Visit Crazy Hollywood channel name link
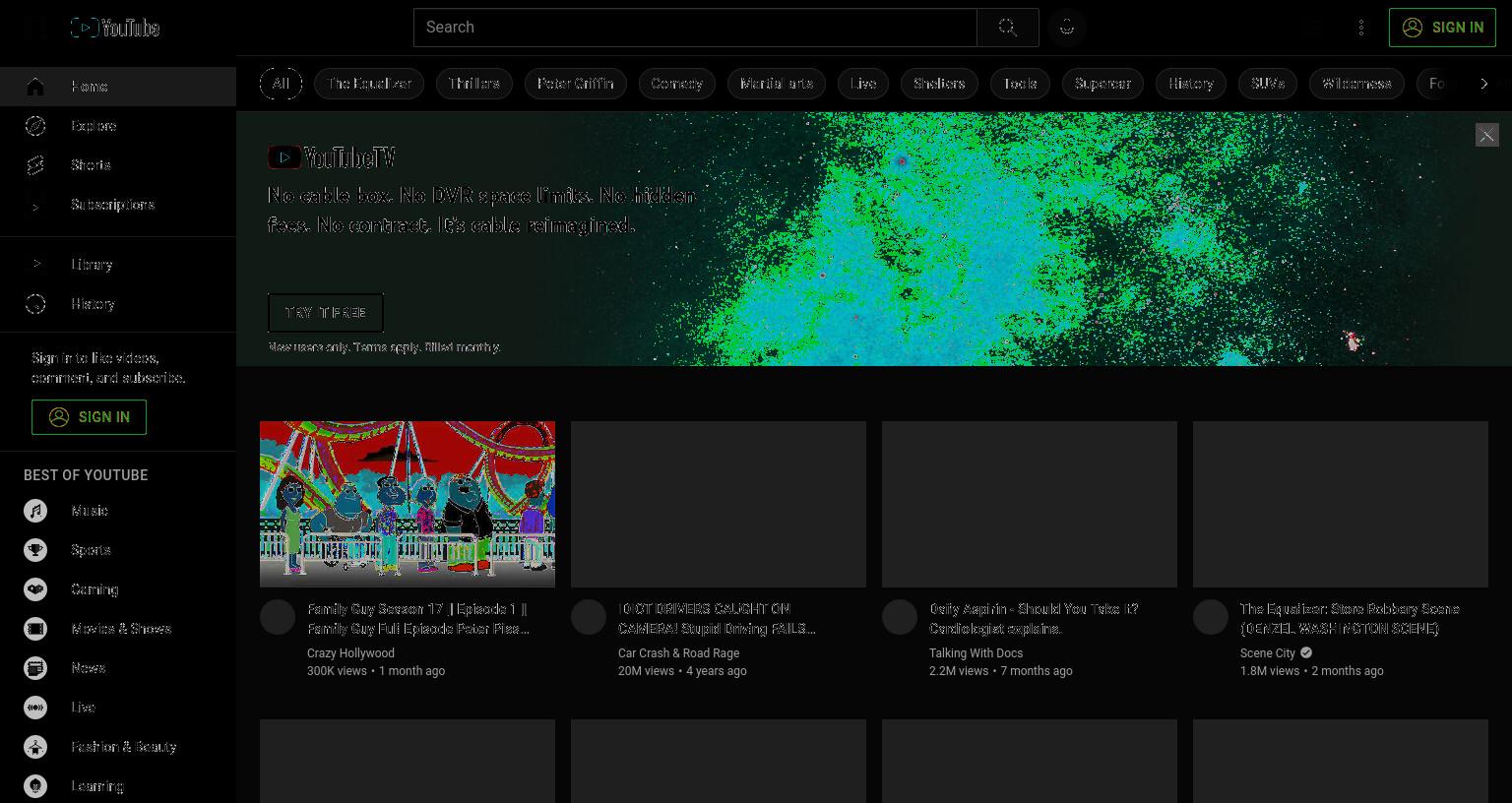The image size is (1512, 803). (350, 653)
